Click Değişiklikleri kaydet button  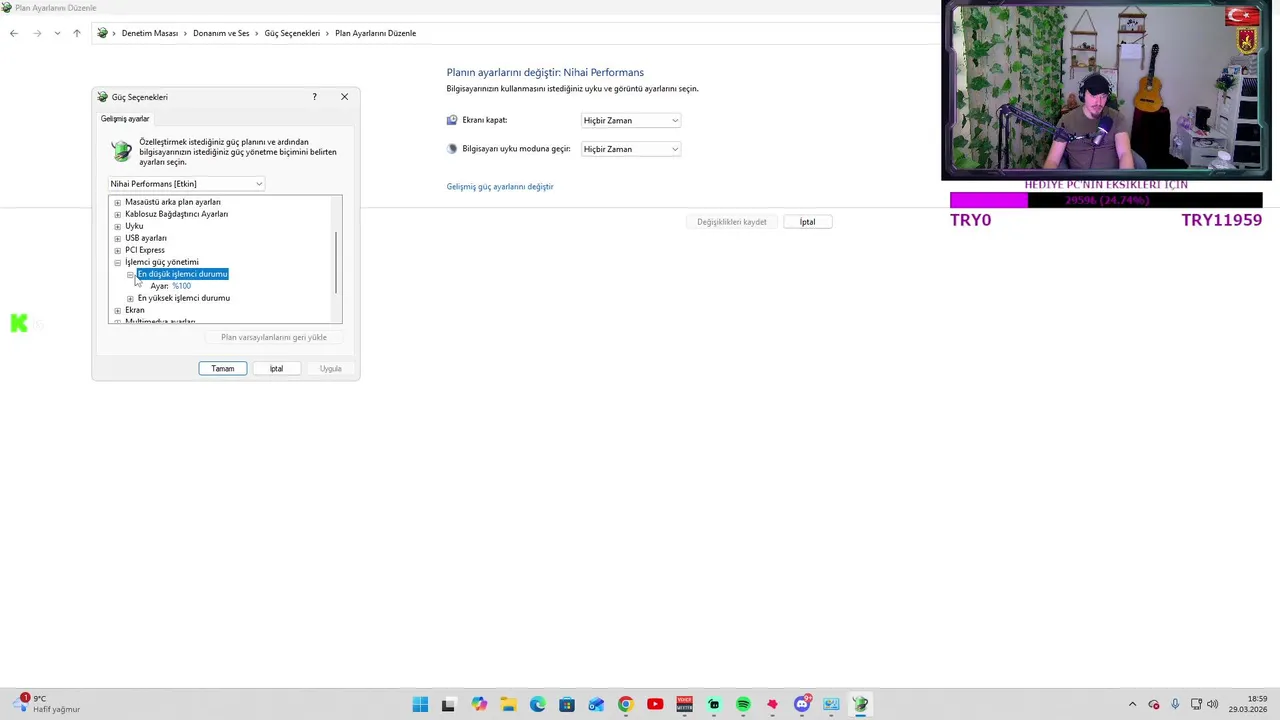click(732, 222)
